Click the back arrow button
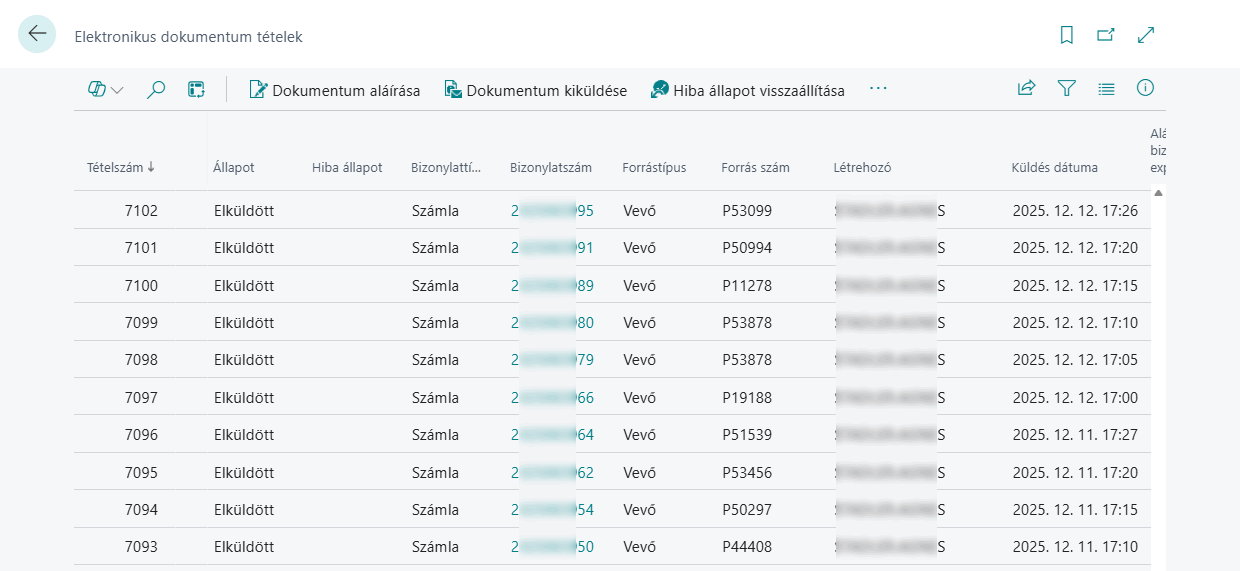1240x571 pixels. (x=37, y=34)
